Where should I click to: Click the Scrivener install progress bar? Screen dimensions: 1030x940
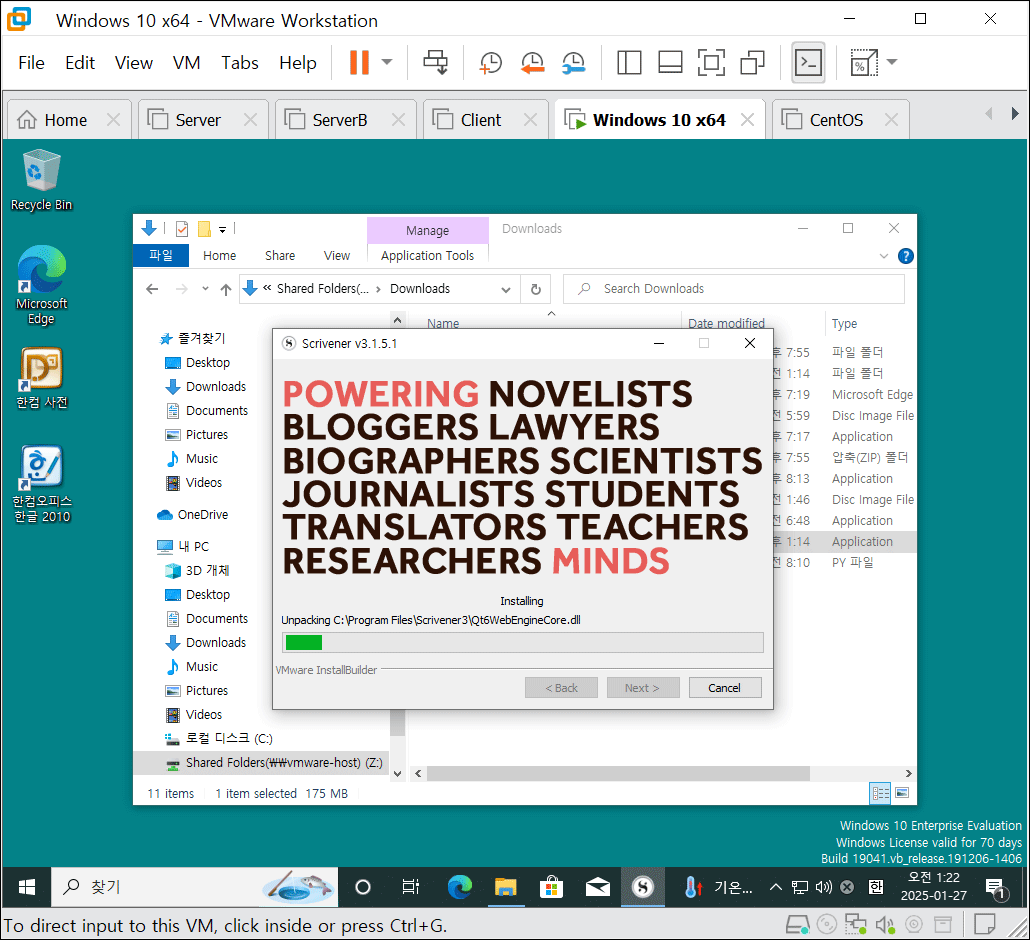coord(523,642)
